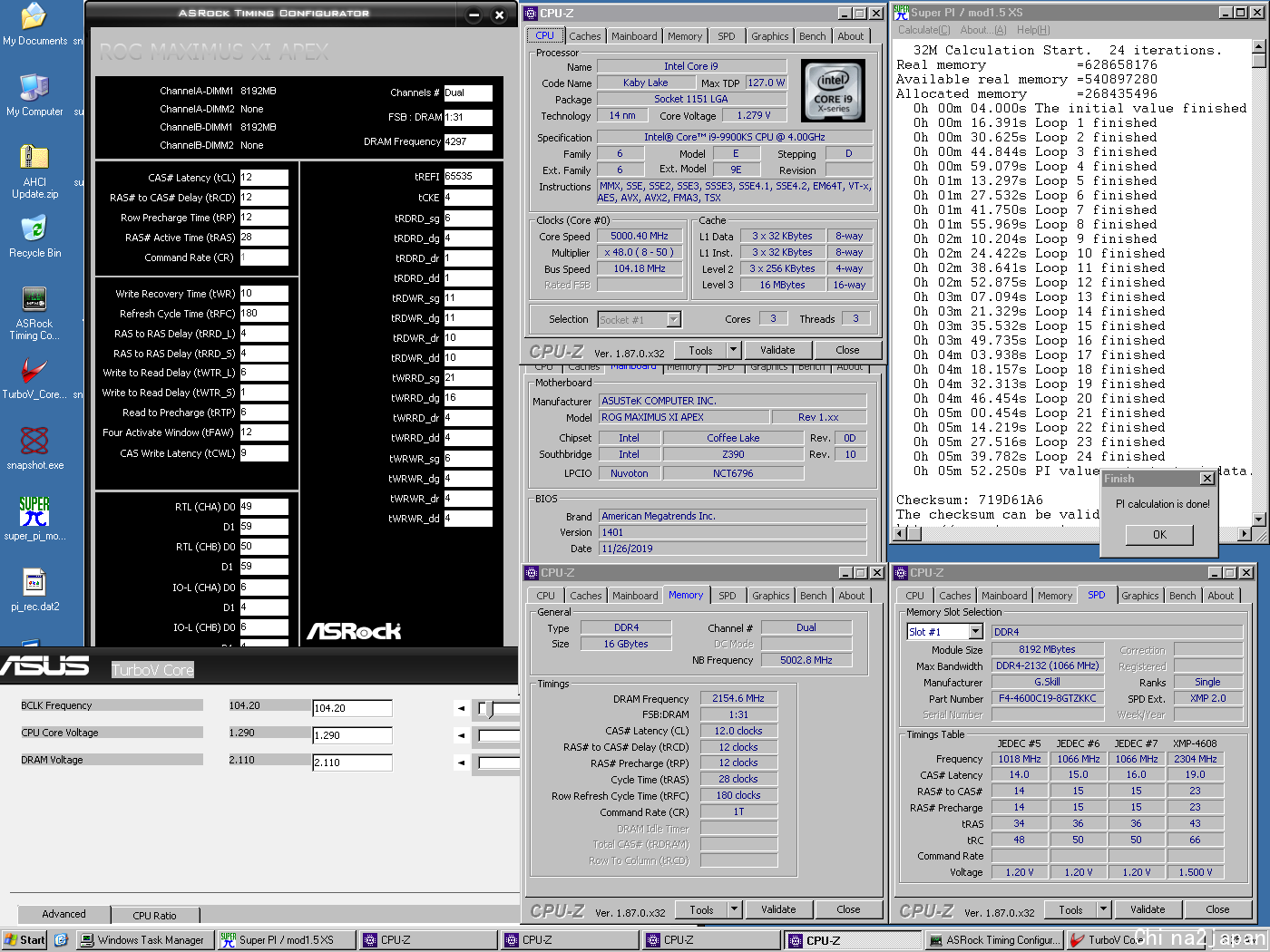Click the Core Speed value 5000.40 MHz
This screenshot has width=1270, height=952.
point(639,236)
